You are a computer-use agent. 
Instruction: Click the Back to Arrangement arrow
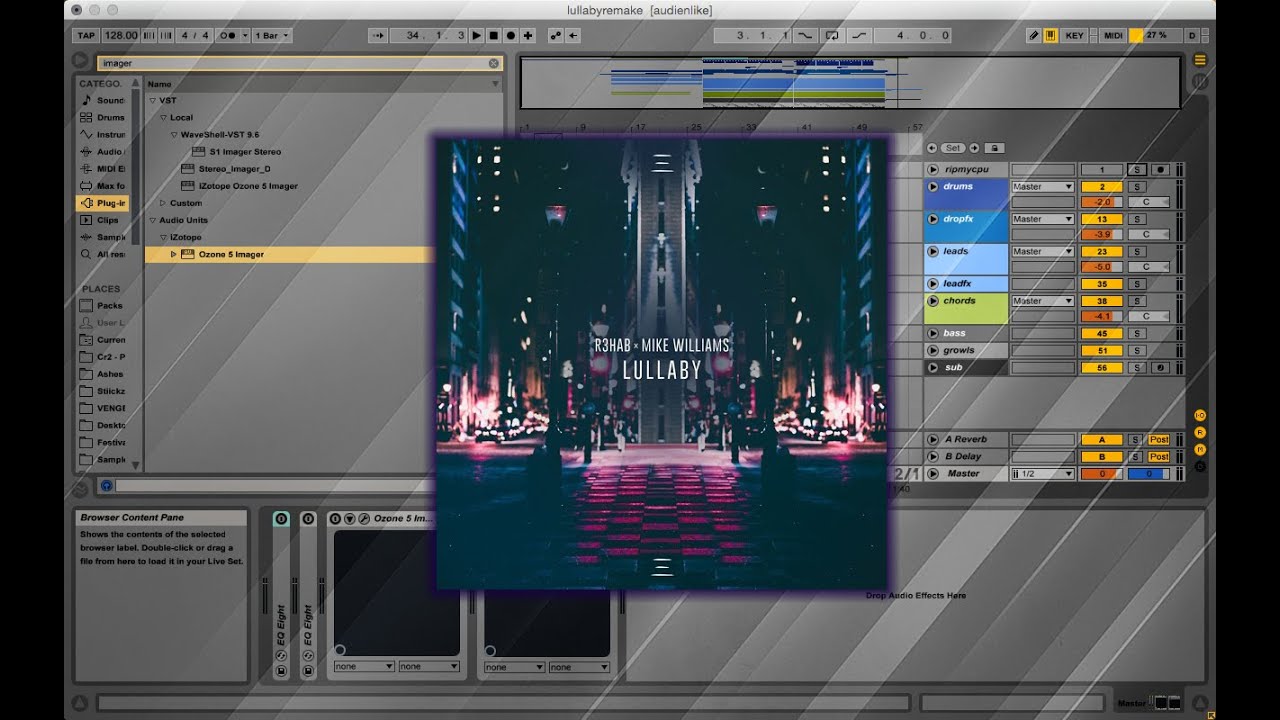pos(574,35)
